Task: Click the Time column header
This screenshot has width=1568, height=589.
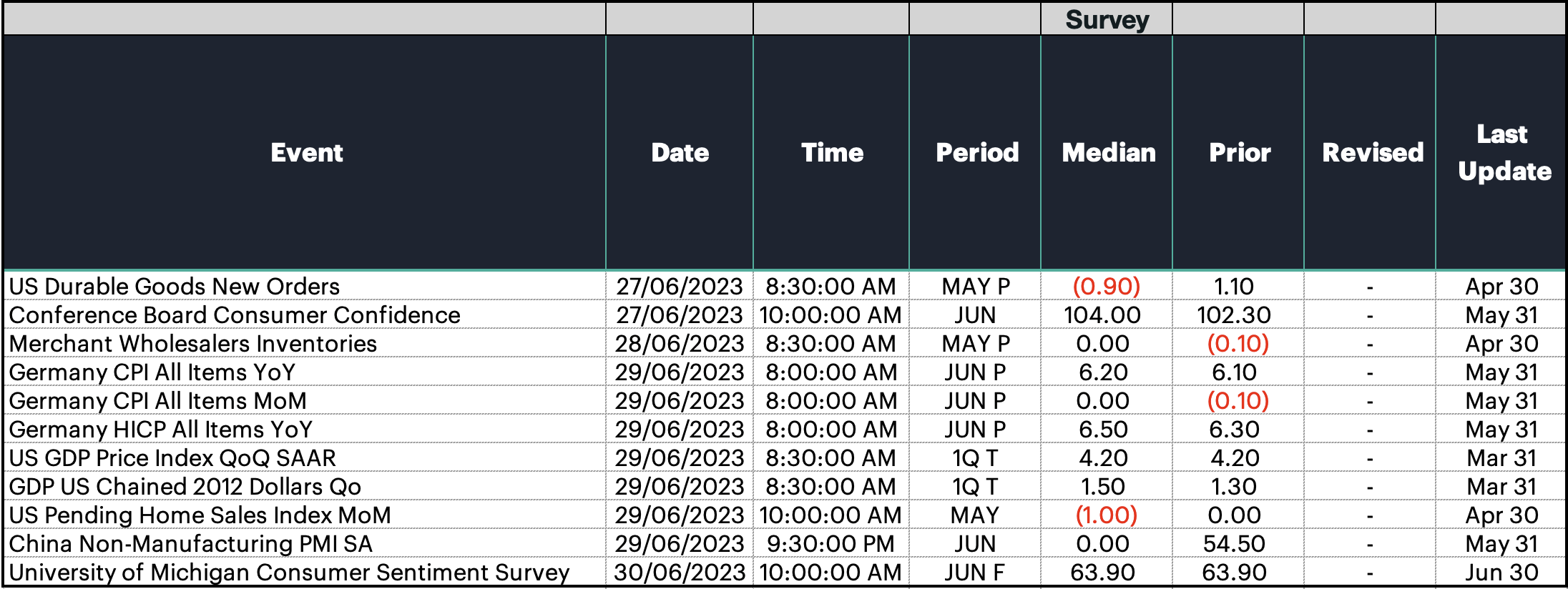Action: (x=831, y=152)
